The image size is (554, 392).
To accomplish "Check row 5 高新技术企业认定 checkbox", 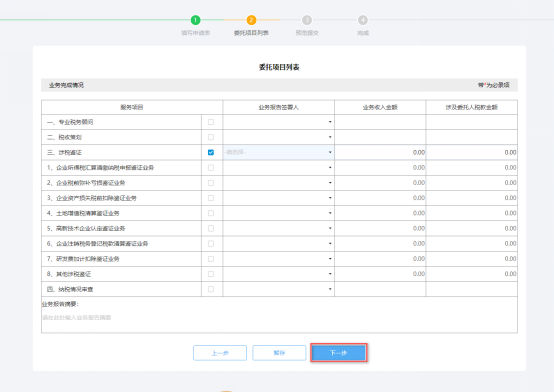I will tap(211, 228).
